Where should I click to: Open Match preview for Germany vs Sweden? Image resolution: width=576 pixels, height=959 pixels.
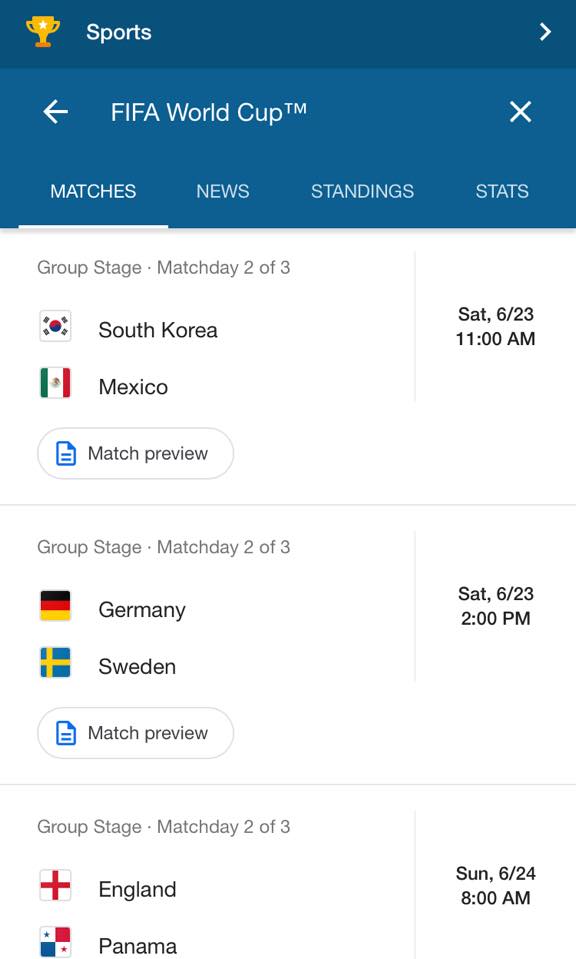point(136,733)
